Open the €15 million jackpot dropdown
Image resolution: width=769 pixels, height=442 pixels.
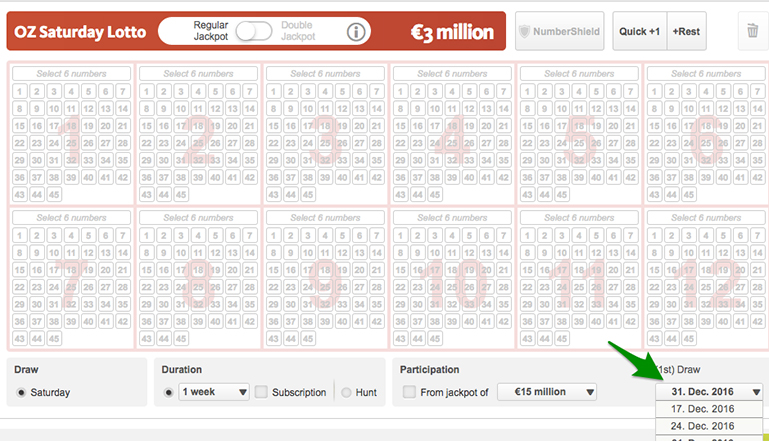[x=547, y=392]
